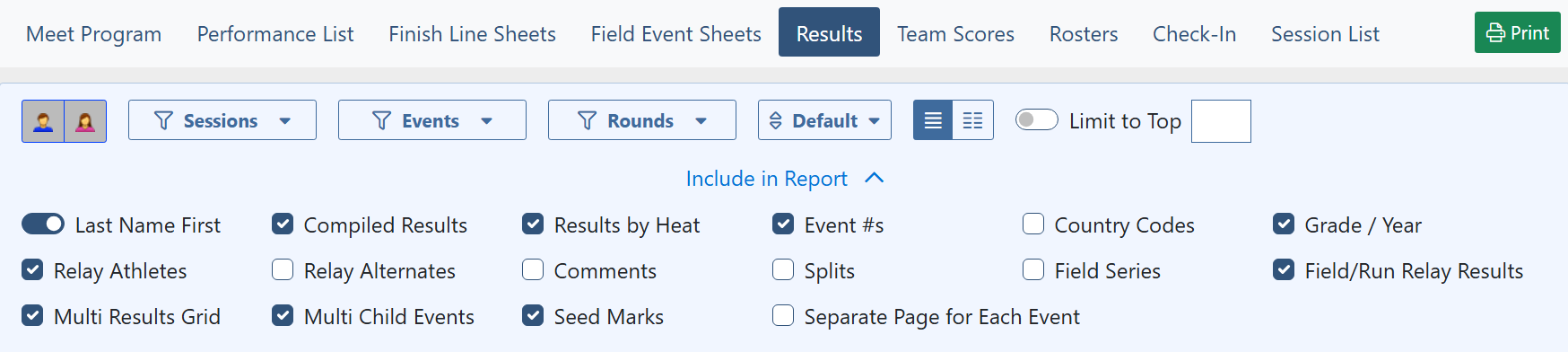
Task: Select the male athlete gender icon
Action: pyautogui.click(x=43, y=121)
